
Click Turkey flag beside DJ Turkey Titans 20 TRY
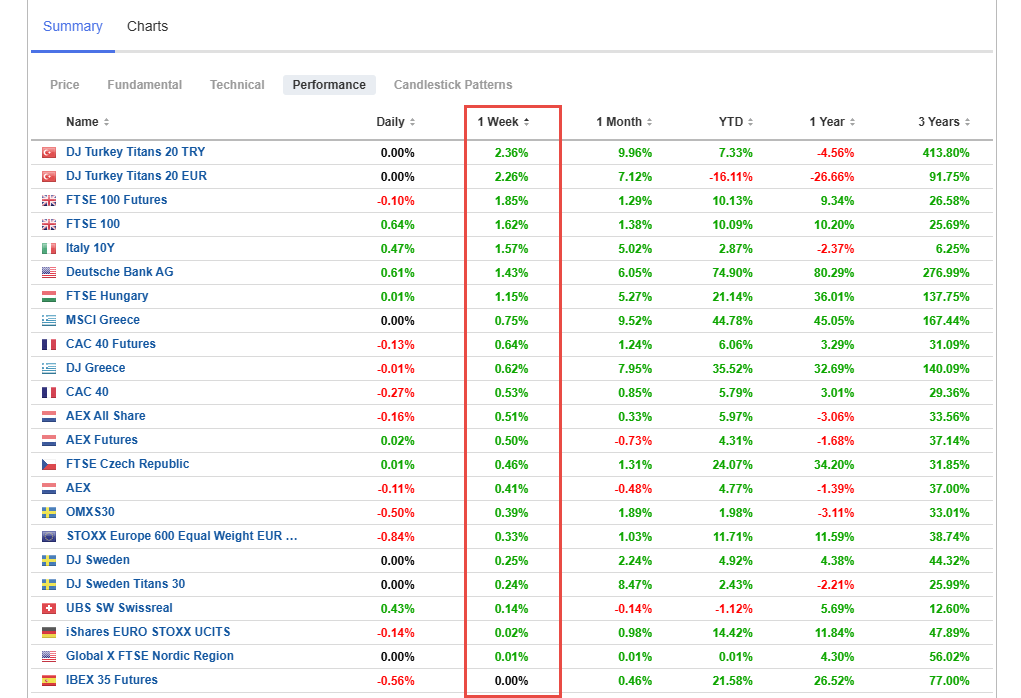tap(49, 153)
